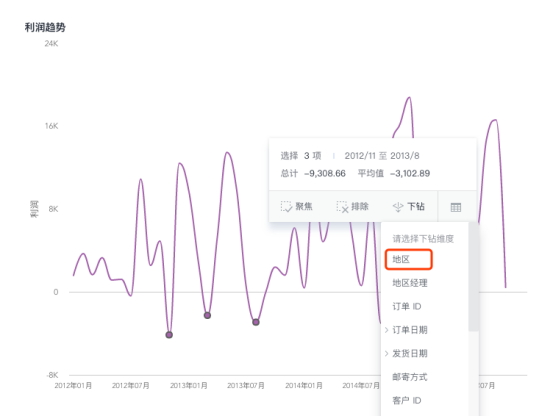Click the third selected point near 2013年07月
Screen dimensions: 554x417
[256, 322]
